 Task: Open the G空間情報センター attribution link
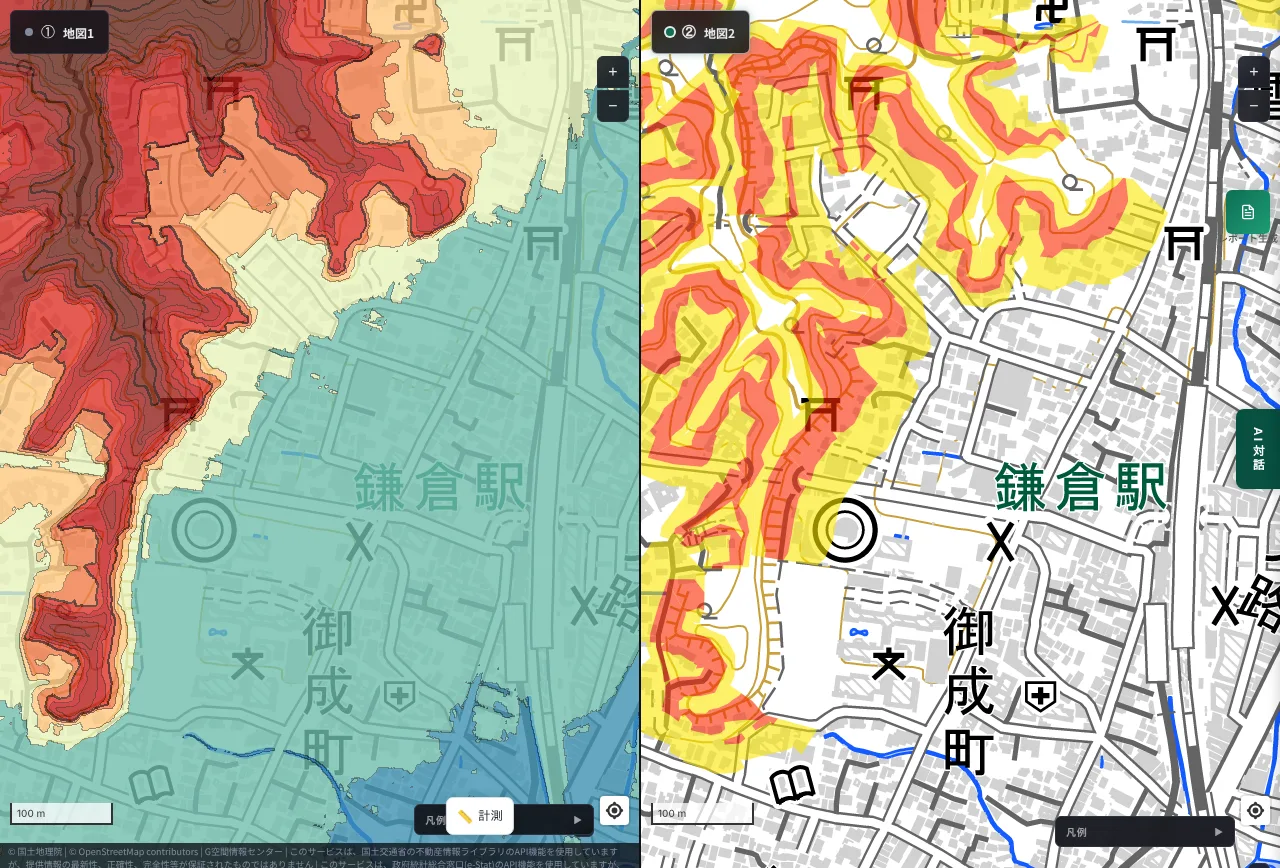tap(244, 852)
